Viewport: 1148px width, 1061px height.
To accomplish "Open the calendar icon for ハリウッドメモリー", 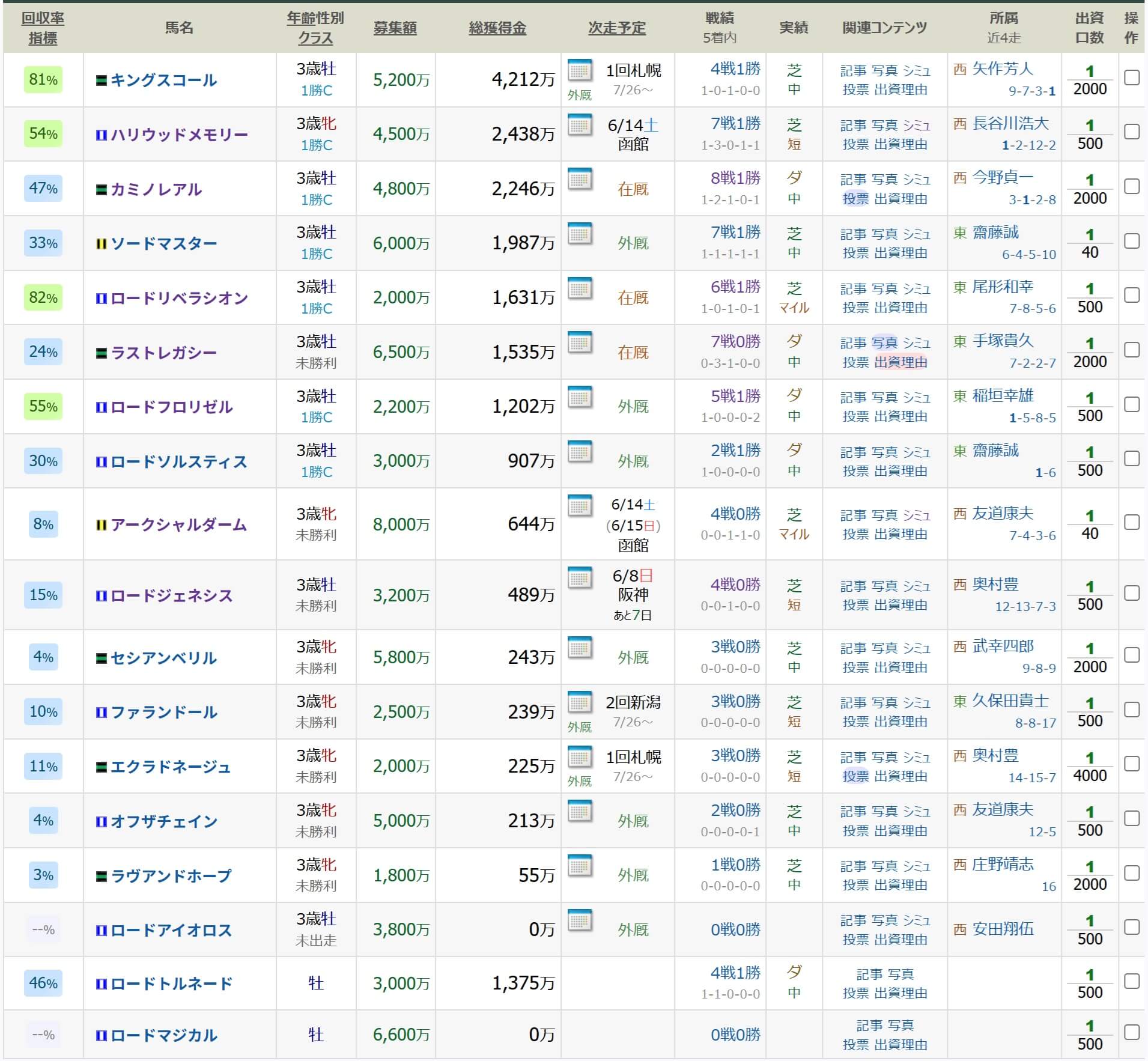I will pyautogui.click(x=580, y=125).
